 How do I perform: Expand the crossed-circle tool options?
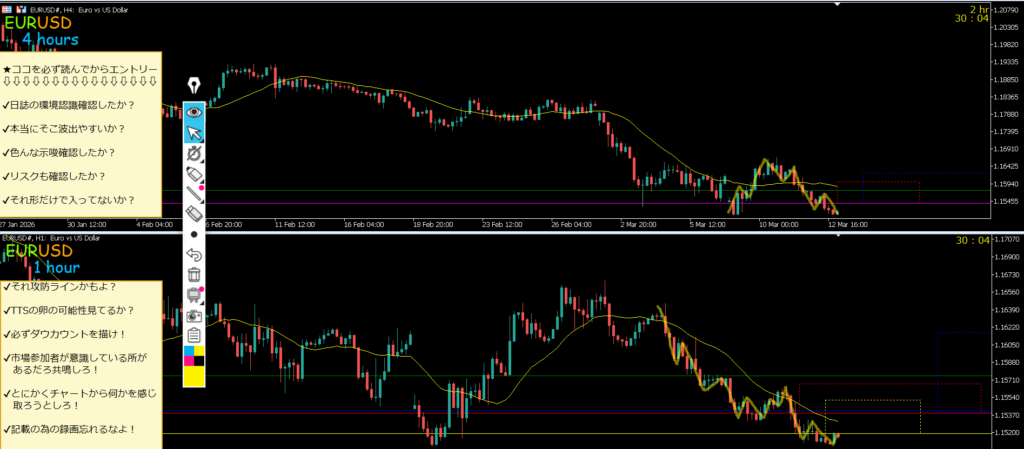(x=194, y=153)
